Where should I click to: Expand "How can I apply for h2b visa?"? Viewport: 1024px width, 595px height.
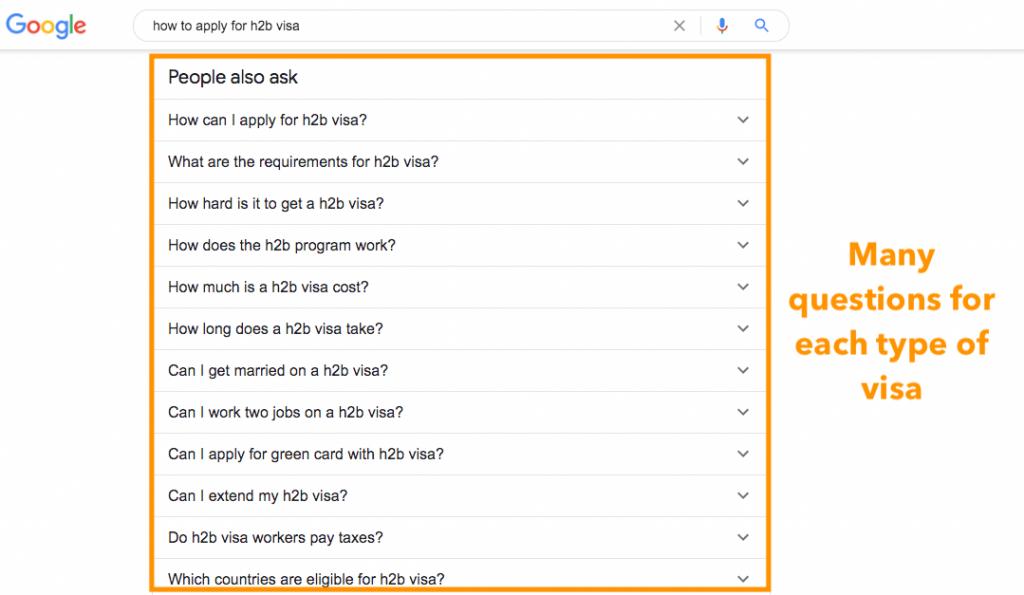(x=460, y=120)
